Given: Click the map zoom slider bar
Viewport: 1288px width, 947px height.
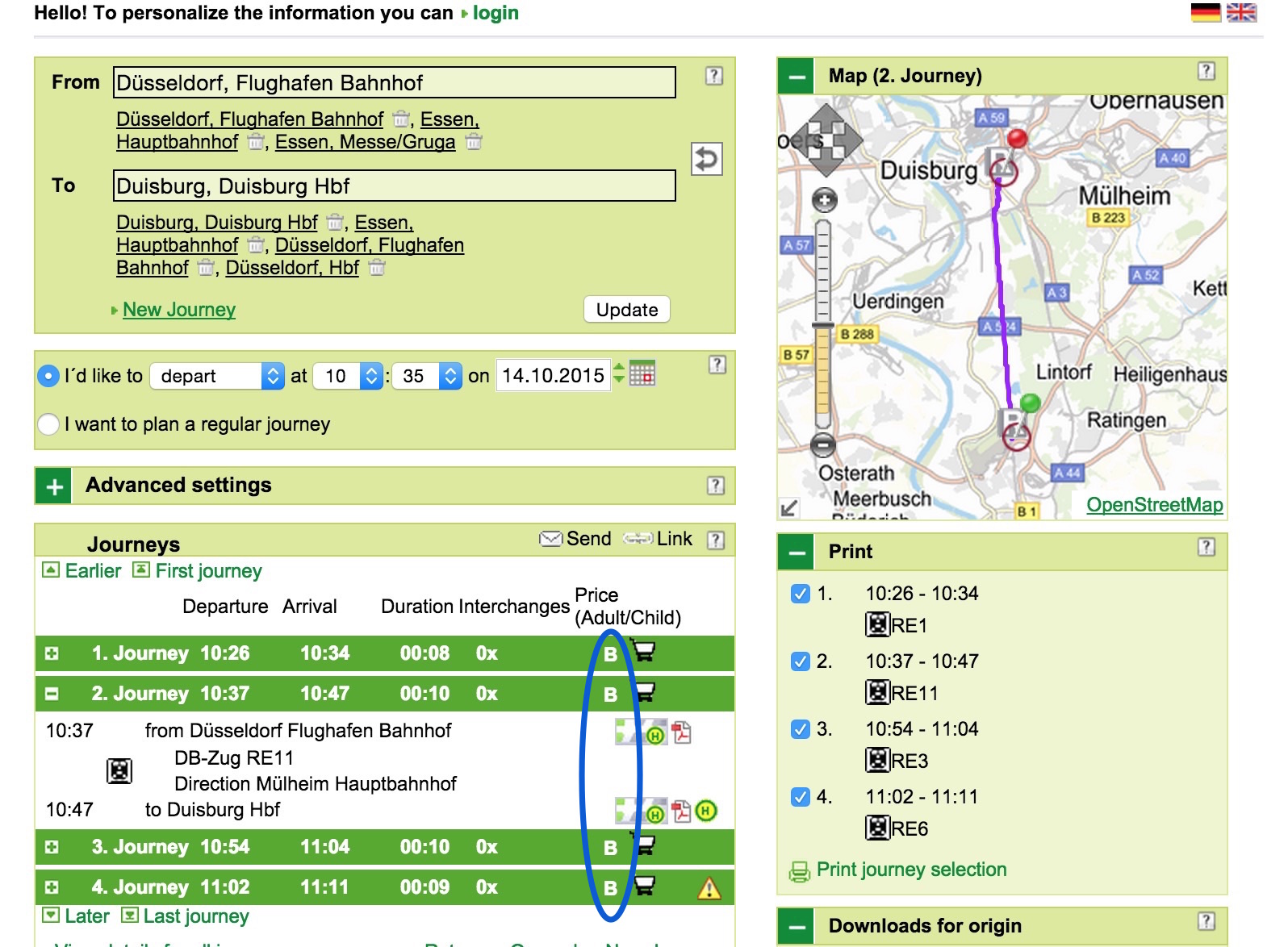Looking at the screenshot, I should click(x=823, y=323).
